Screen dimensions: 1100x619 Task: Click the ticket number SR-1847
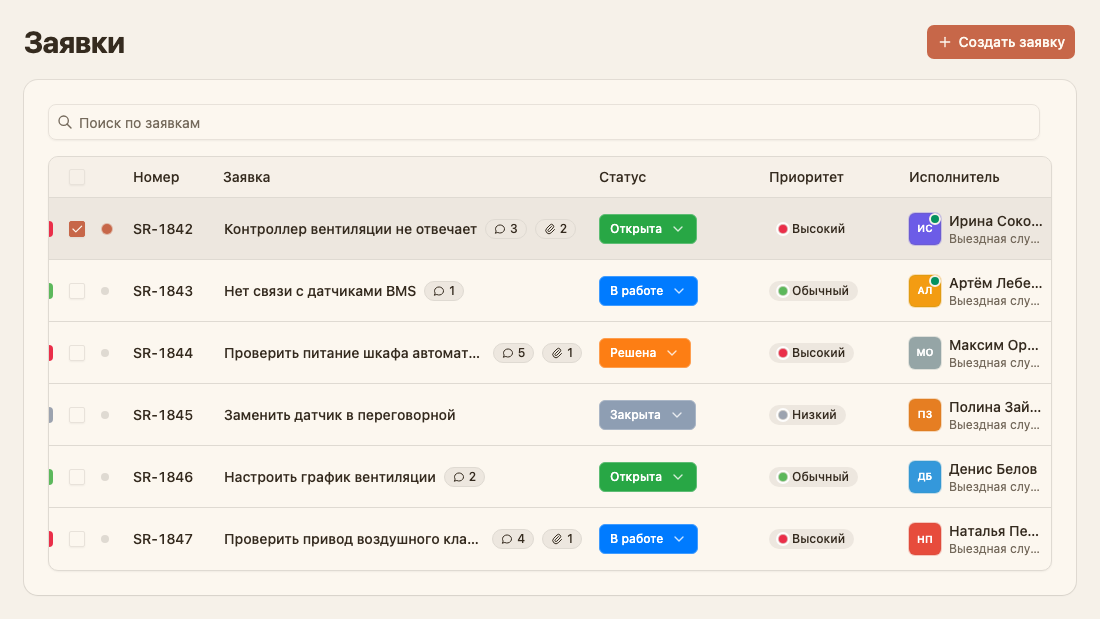[163, 539]
